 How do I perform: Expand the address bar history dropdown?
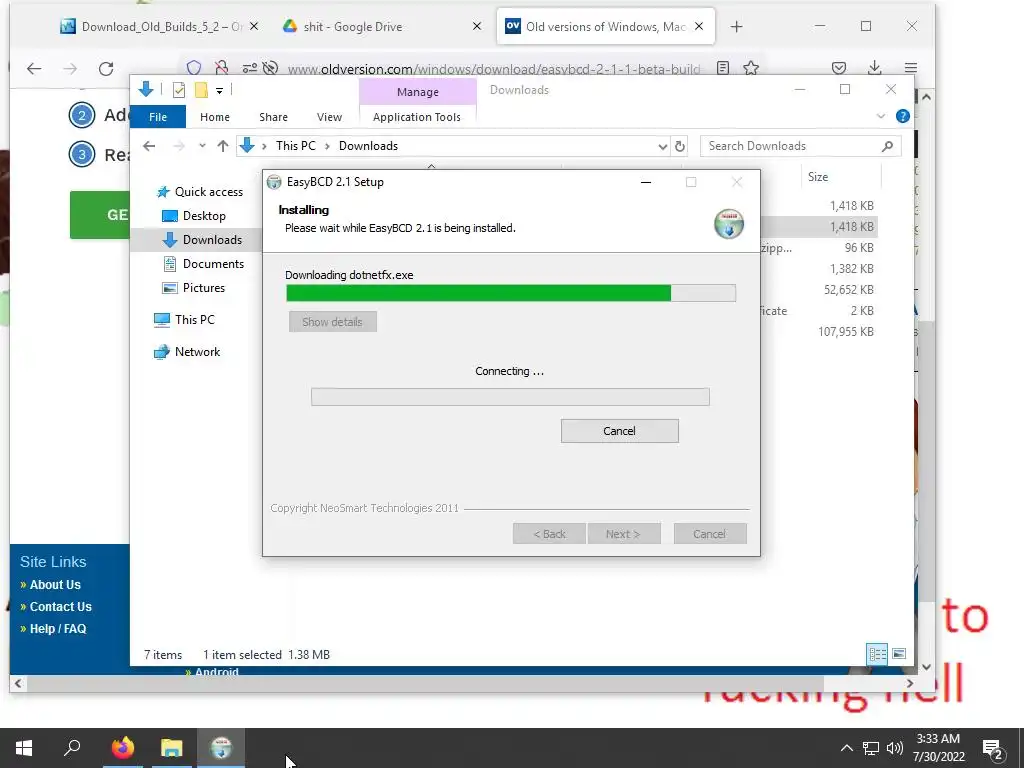point(663,146)
